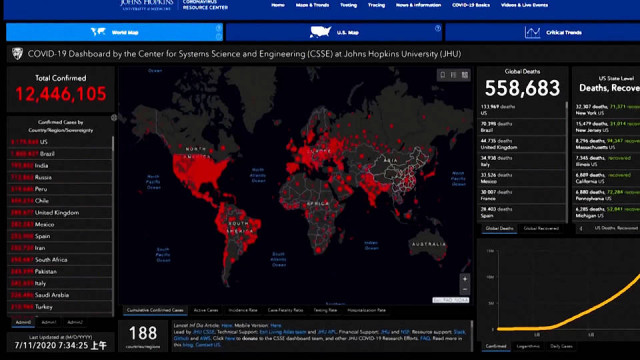Expand the Confirmed Cases list panel icon
This screenshot has width=640, height=360.
[114, 118]
